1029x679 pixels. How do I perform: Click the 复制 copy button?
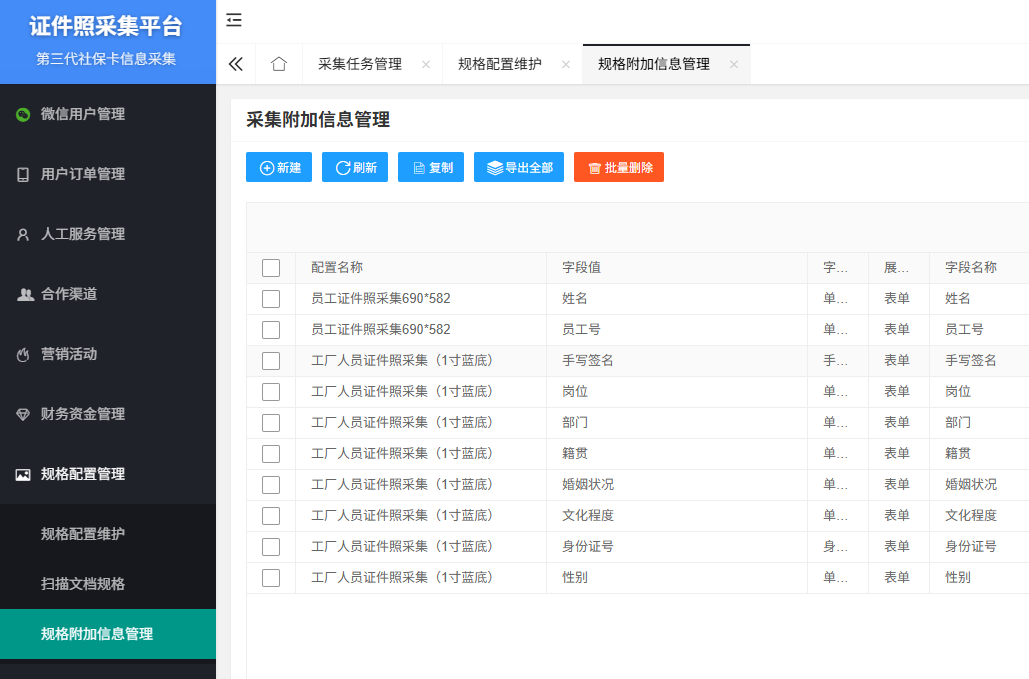click(x=431, y=168)
